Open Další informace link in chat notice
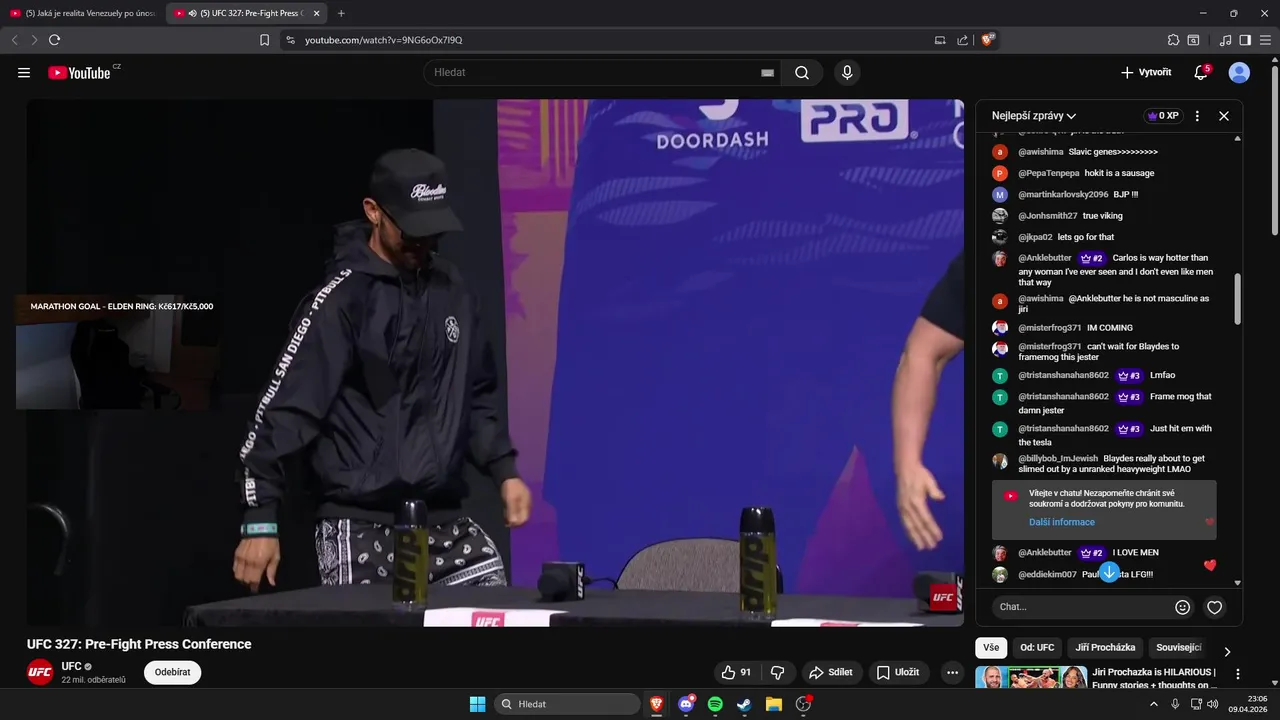Image resolution: width=1280 pixels, height=720 pixels. coord(1062,522)
